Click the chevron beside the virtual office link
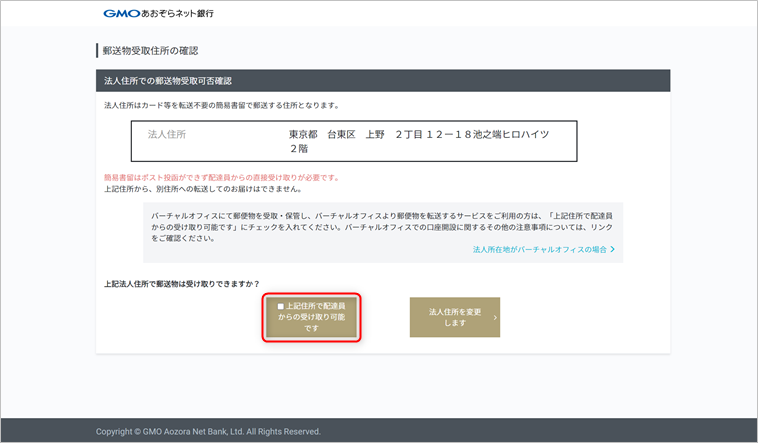Image resolution: width=758 pixels, height=443 pixels. [612, 249]
